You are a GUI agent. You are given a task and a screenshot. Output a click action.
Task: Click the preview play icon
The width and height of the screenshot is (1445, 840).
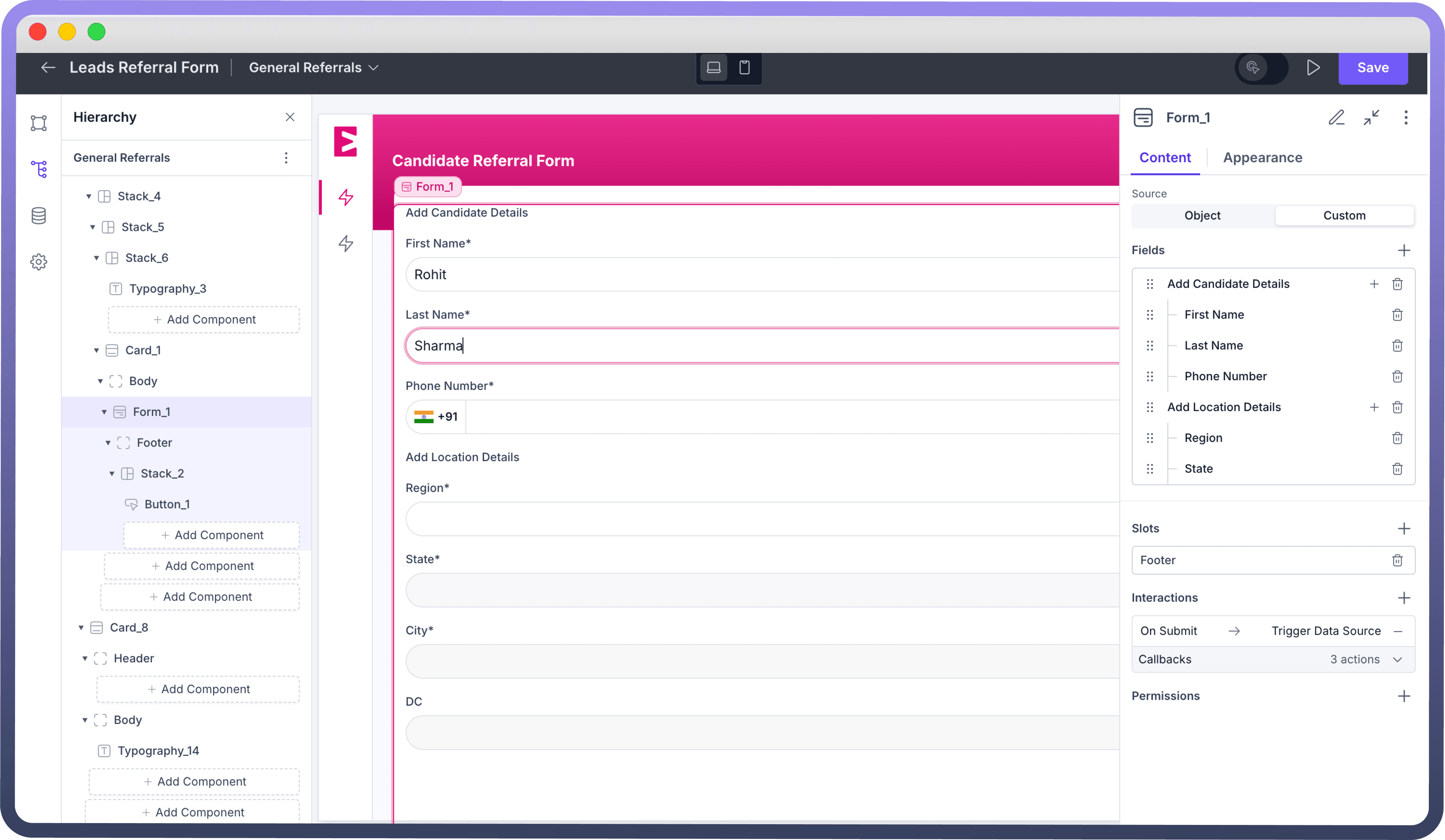click(1313, 68)
